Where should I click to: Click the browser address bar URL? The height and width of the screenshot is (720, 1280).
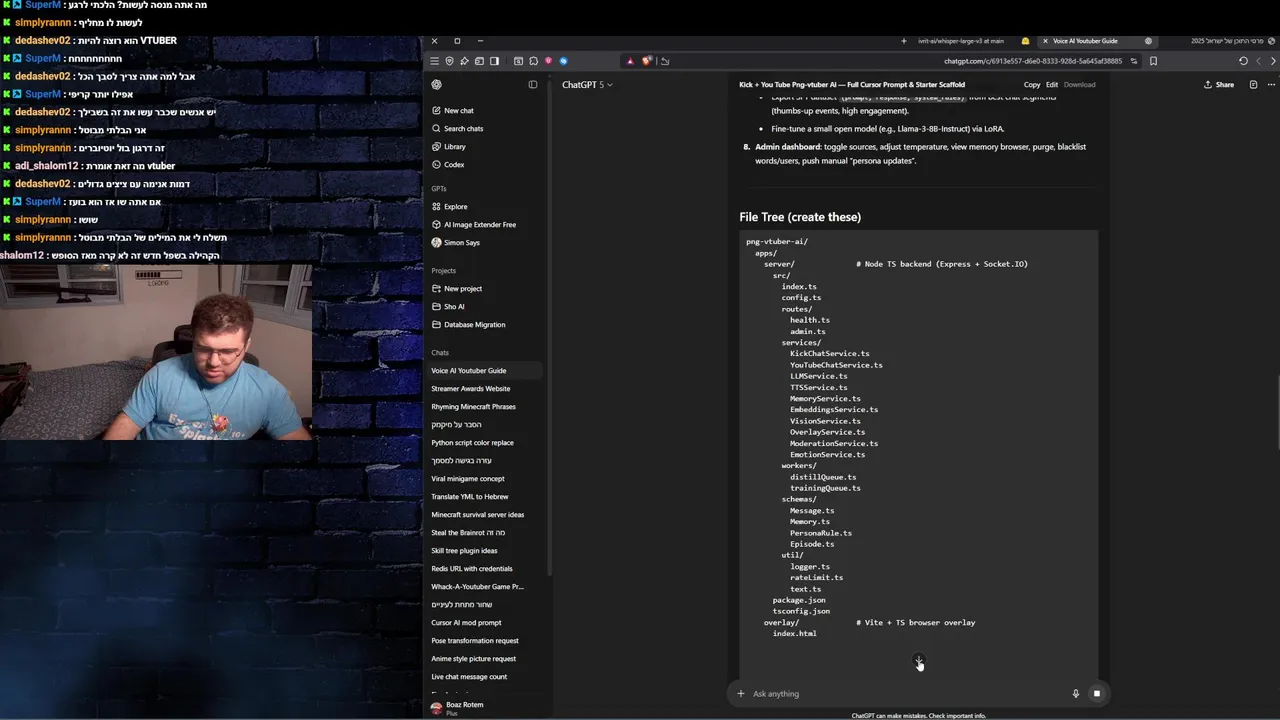1032,61
